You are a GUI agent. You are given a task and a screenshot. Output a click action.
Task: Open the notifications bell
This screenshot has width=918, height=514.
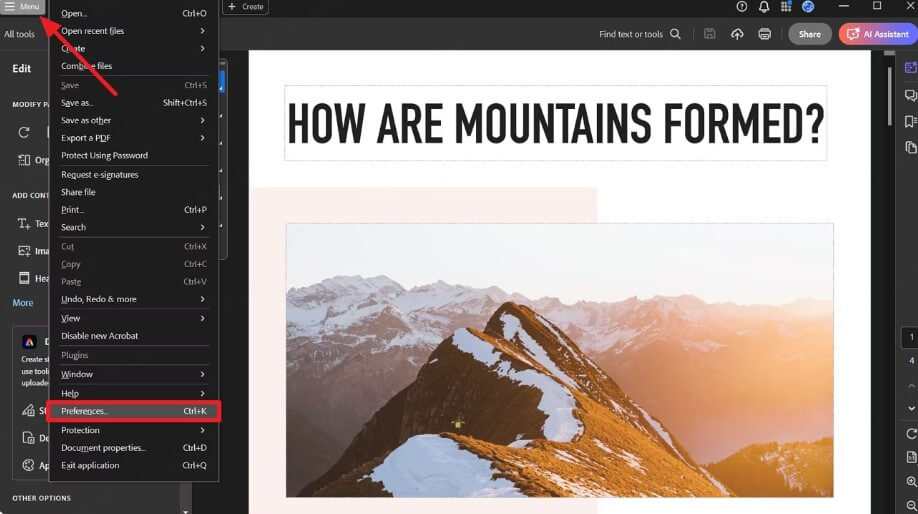(x=764, y=6)
